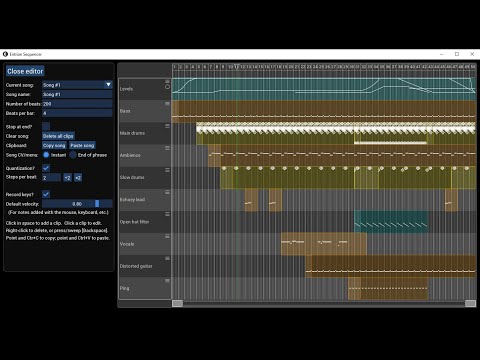Click the Default velocity slider handle
480x360 pixels.
(x=97, y=204)
